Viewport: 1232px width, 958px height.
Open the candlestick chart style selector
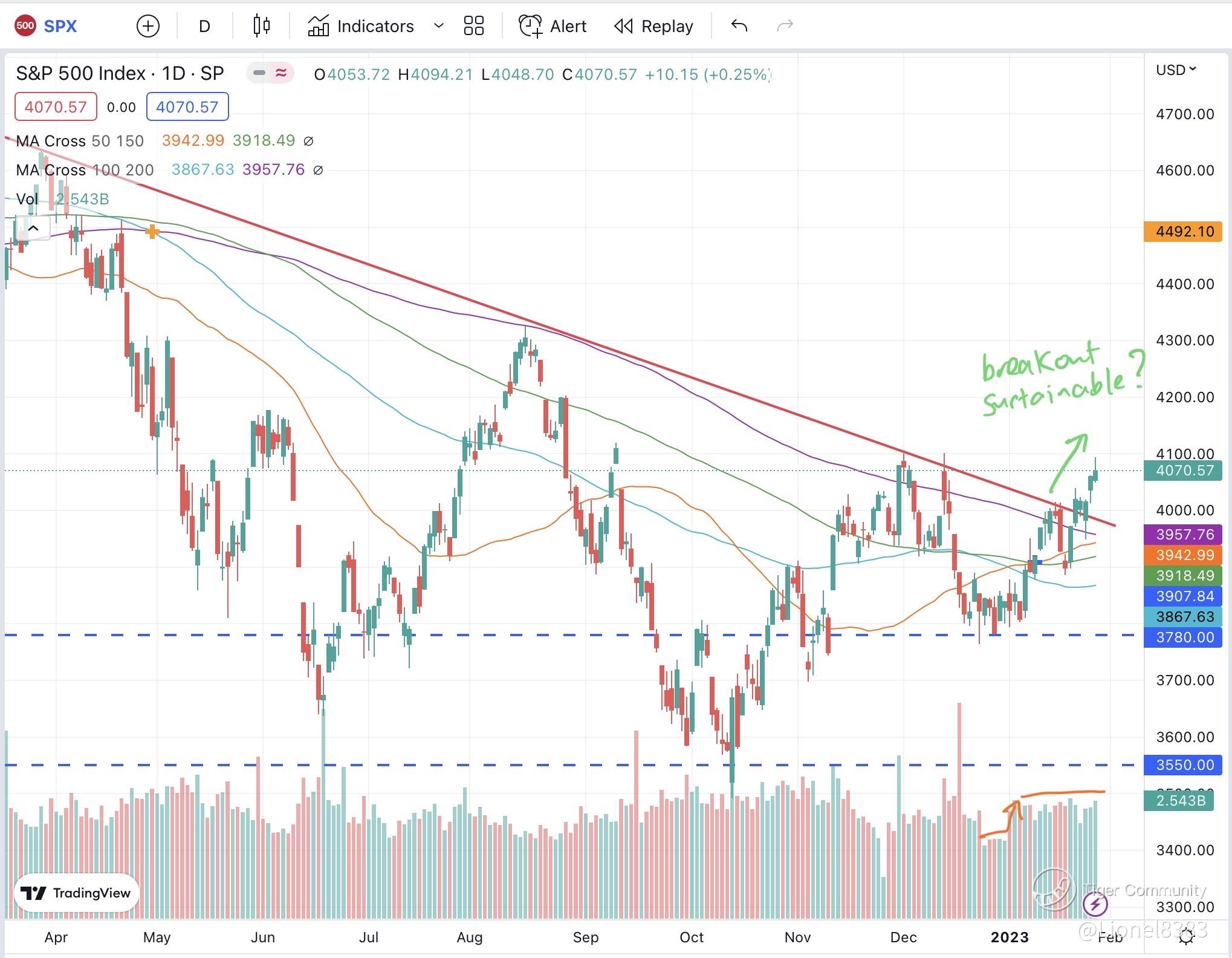(261, 26)
